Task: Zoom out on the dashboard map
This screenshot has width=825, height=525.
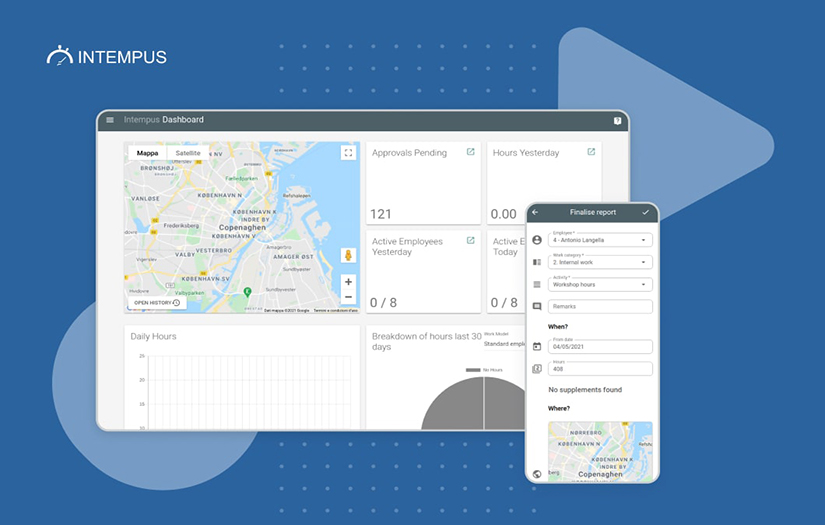Action: pyautogui.click(x=348, y=297)
